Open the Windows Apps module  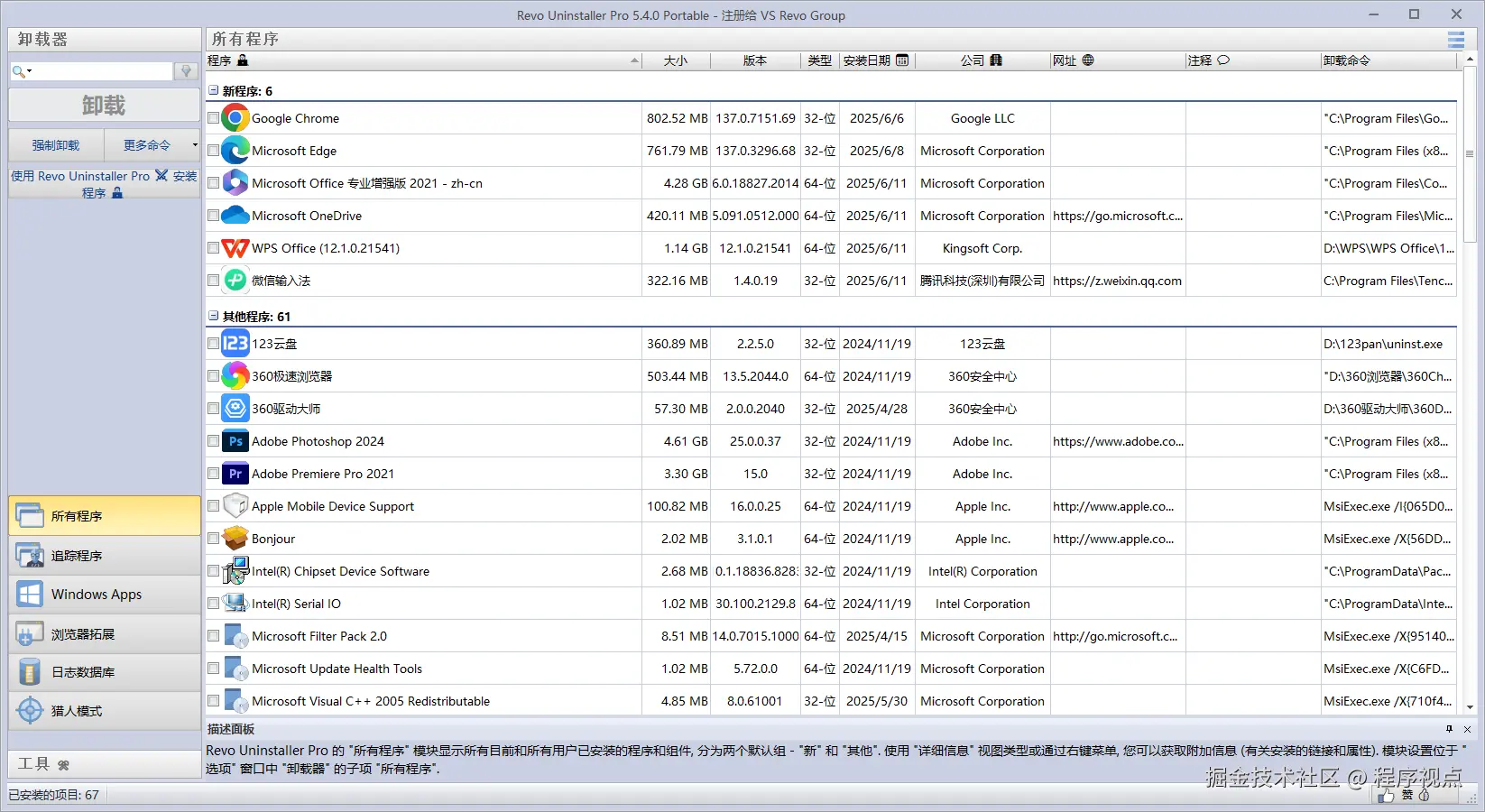(104, 595)
